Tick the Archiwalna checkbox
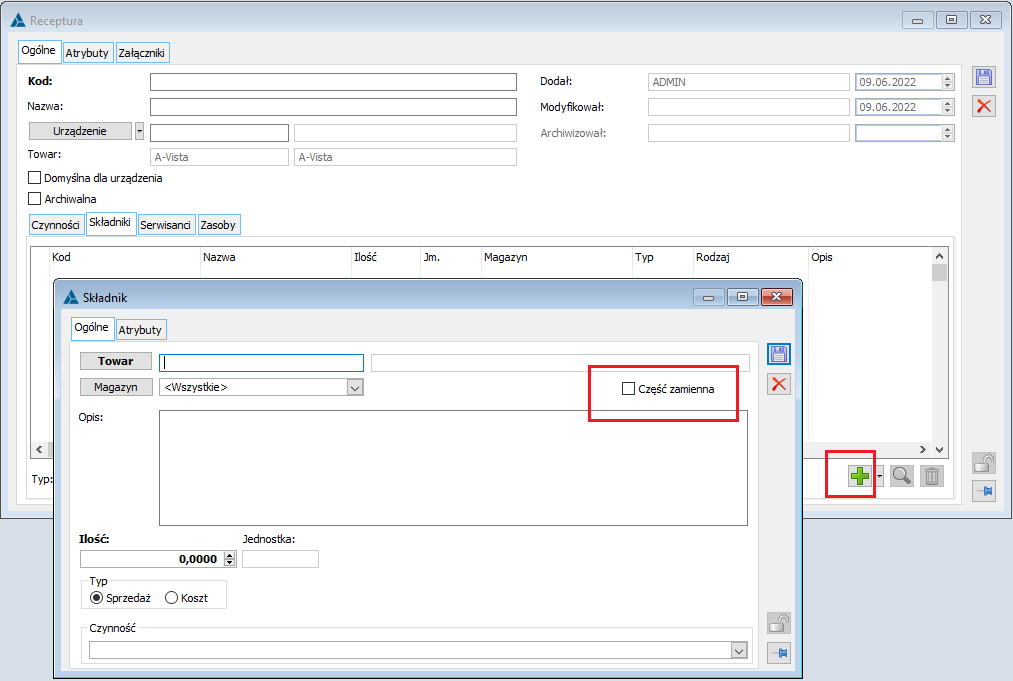The width and height of the screenshot is (1013, 681). [35, 198]
